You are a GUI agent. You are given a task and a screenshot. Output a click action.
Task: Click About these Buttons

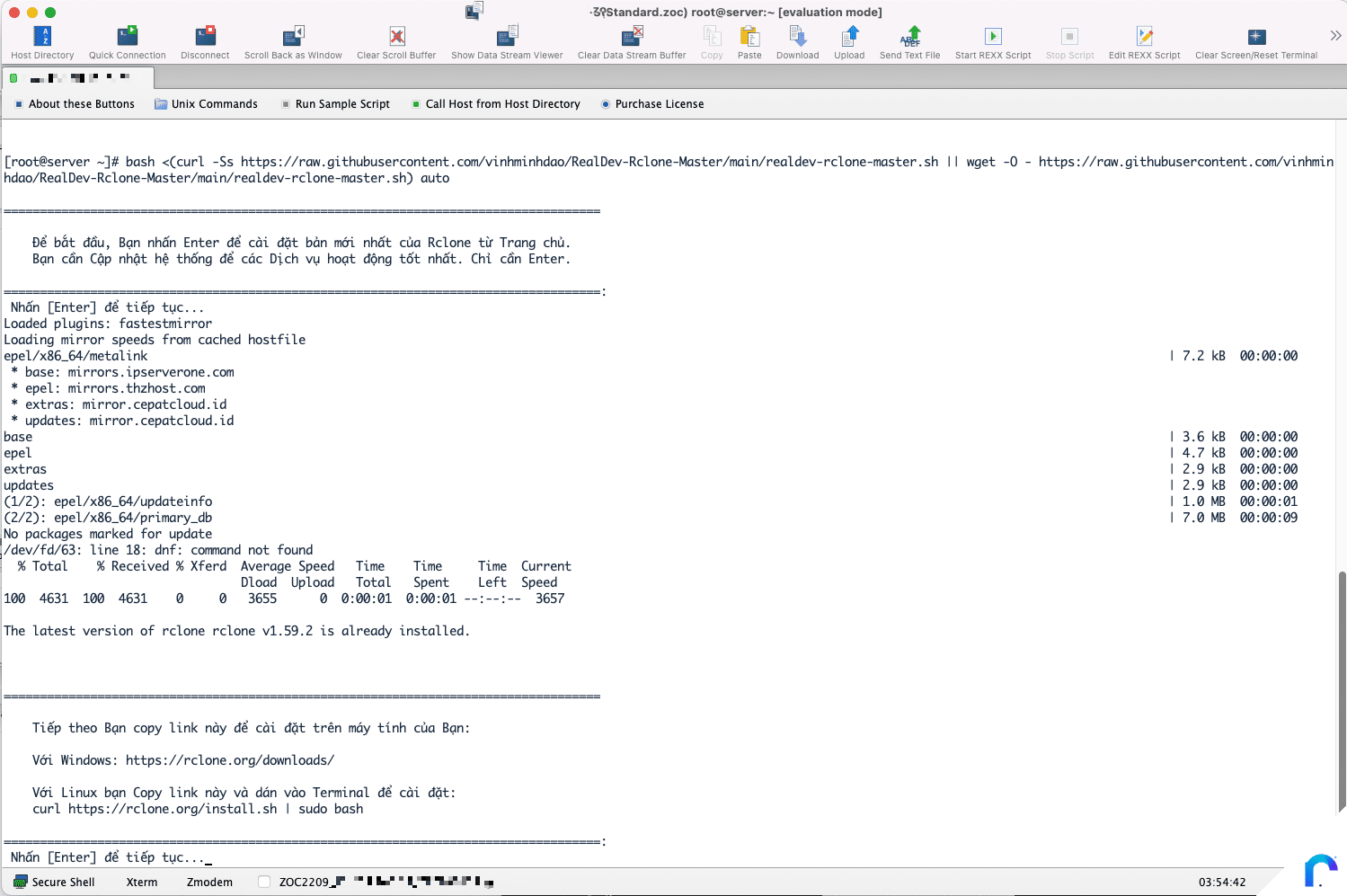[75, 104]
